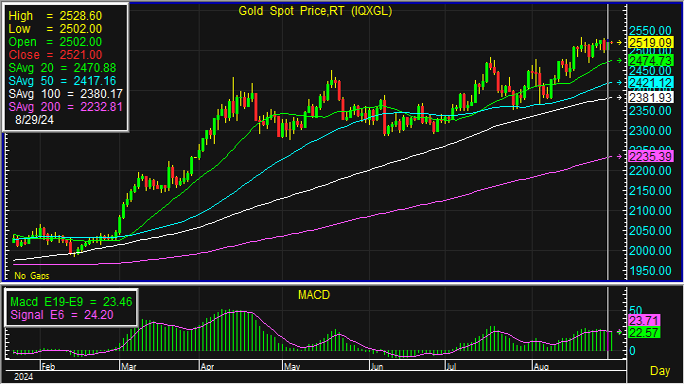Click the Mar label on the time axis
The height and width of the screenshot is (385, 685).
[128, 367]
